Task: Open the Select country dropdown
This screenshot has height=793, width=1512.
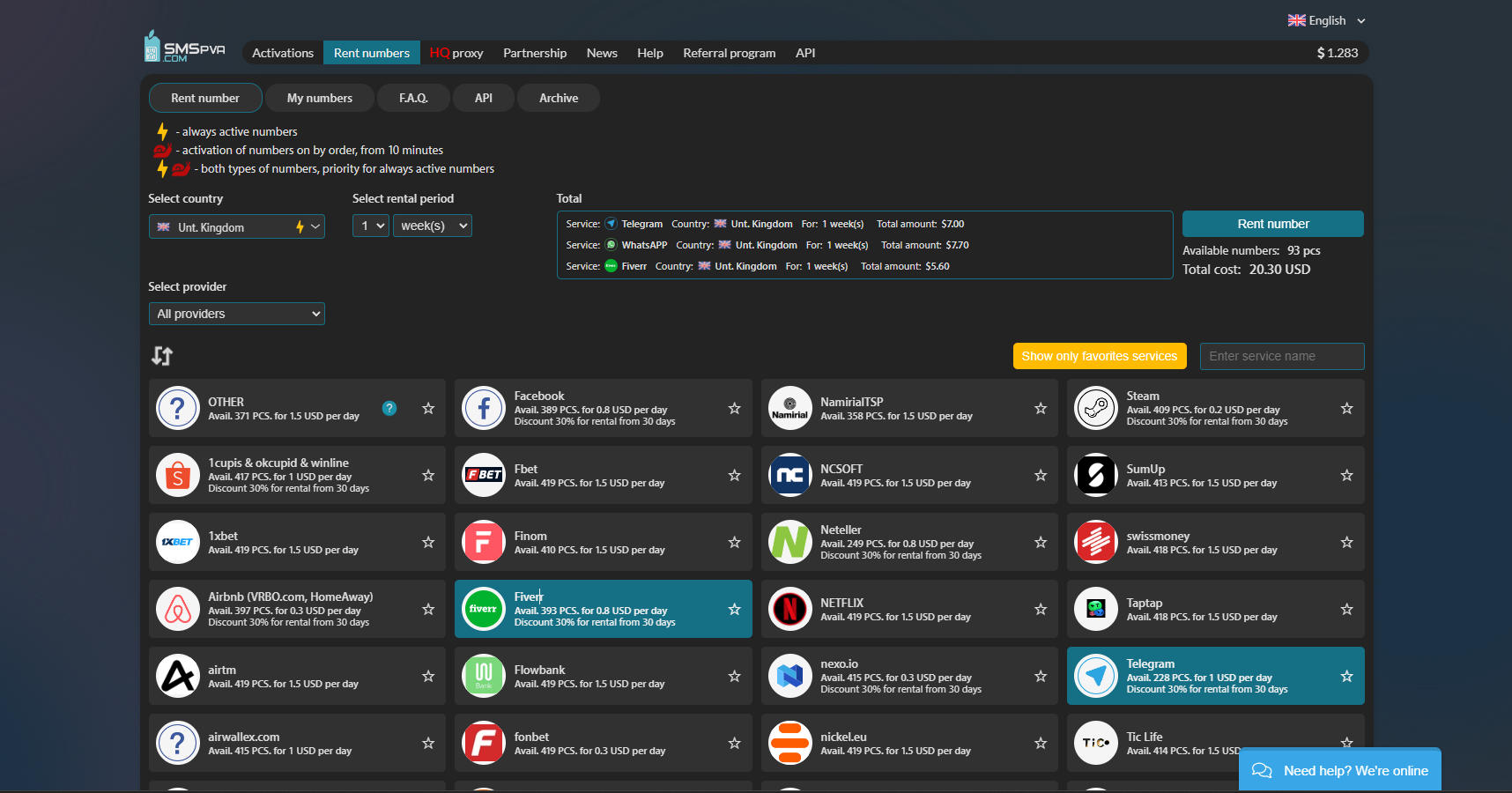Action: [237, 227]
